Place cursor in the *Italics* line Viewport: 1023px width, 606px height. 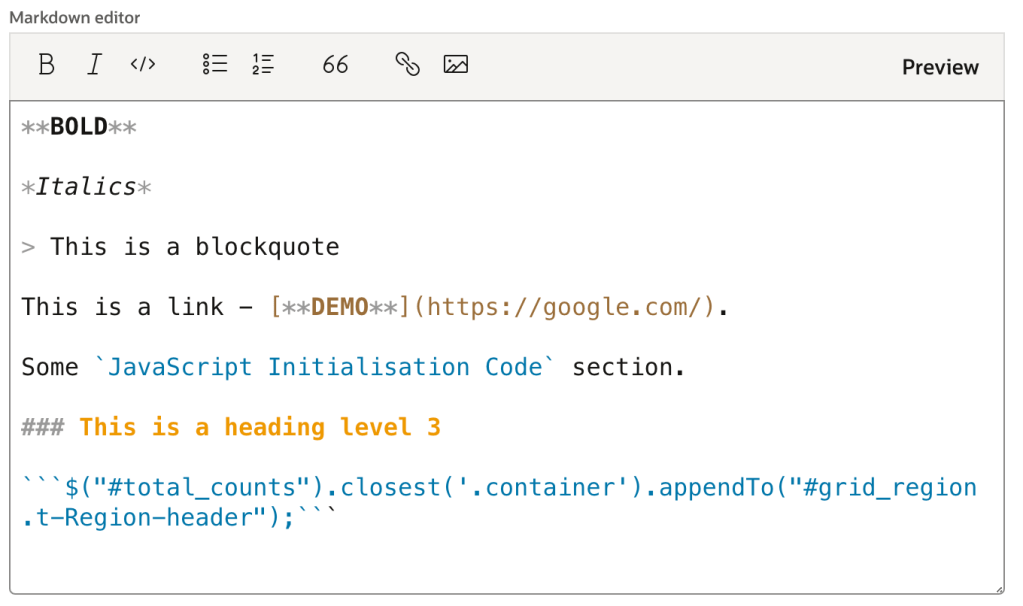[x=86, y=187]
